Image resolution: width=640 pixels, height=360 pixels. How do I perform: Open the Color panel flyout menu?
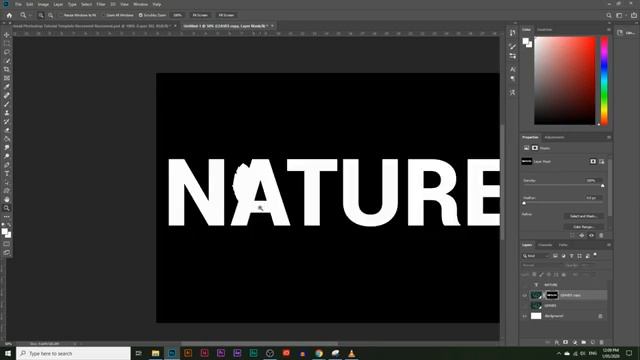point(609,30)
